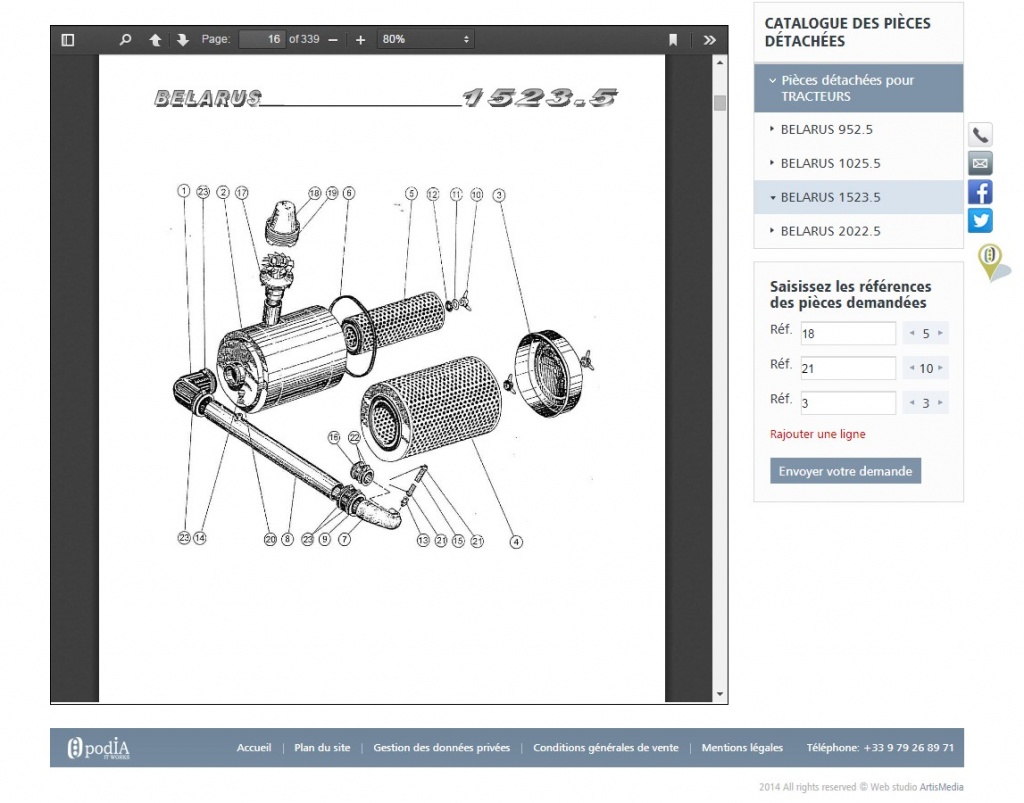1024x803 pixels.
Task: Decrease quantity 10 with left arrow
Action: point(912,368)
